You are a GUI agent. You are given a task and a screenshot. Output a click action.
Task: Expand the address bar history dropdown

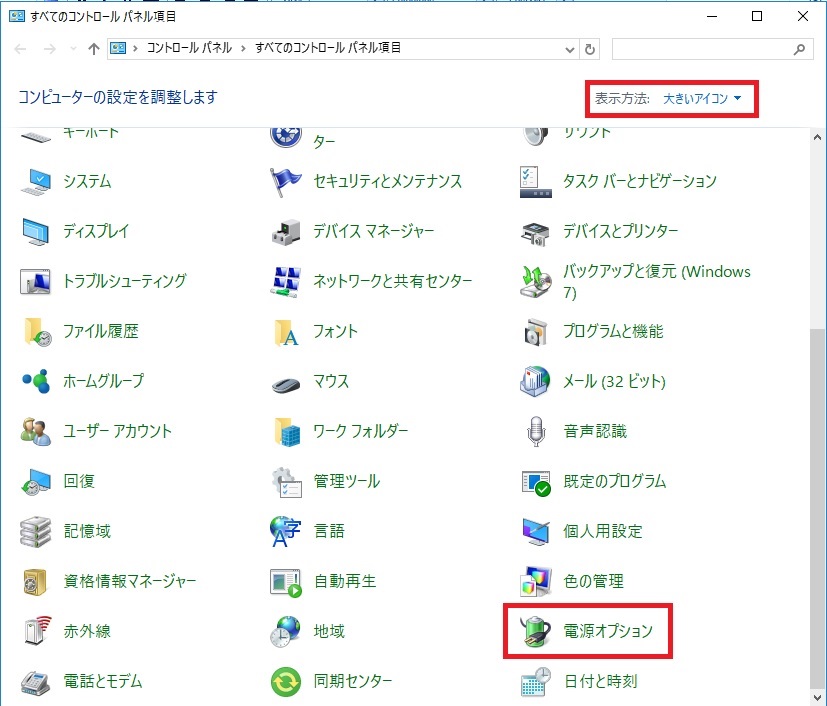pos(570,50)
